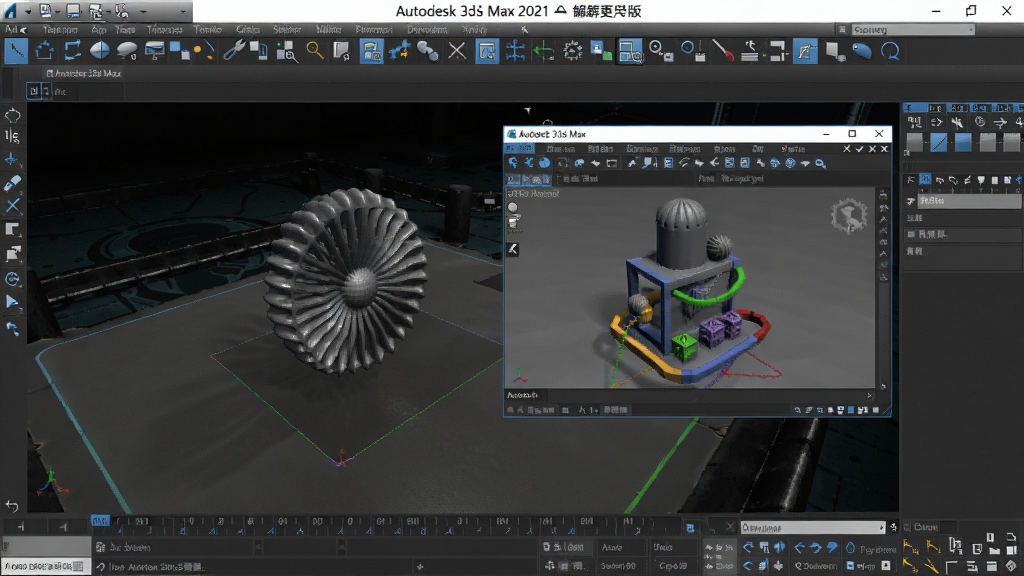This screenshot has height=576, width=1024.
Task: Click the pin icon in right command panel
Action: point(910,201)
